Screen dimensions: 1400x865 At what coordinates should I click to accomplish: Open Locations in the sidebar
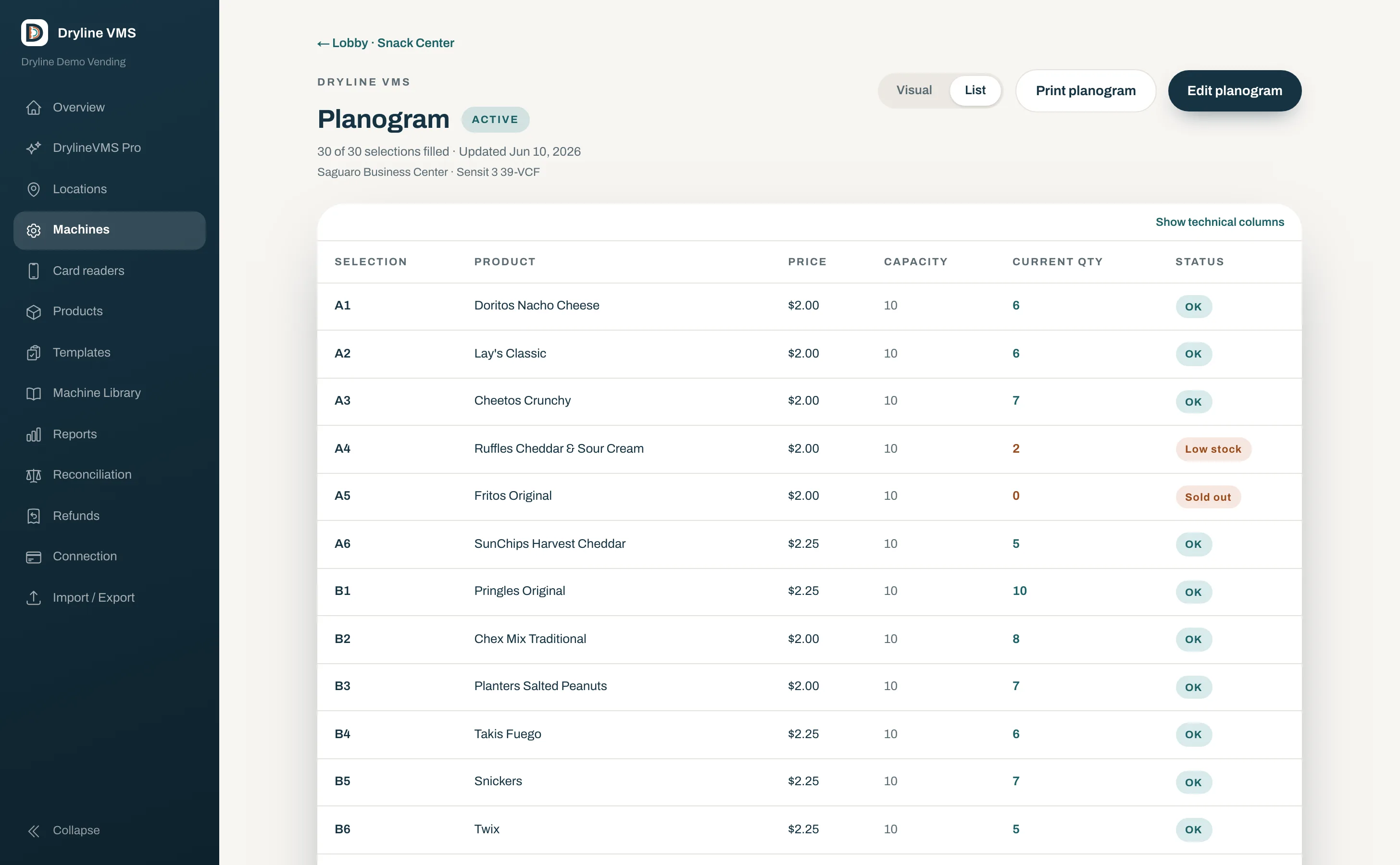point(109,189)
